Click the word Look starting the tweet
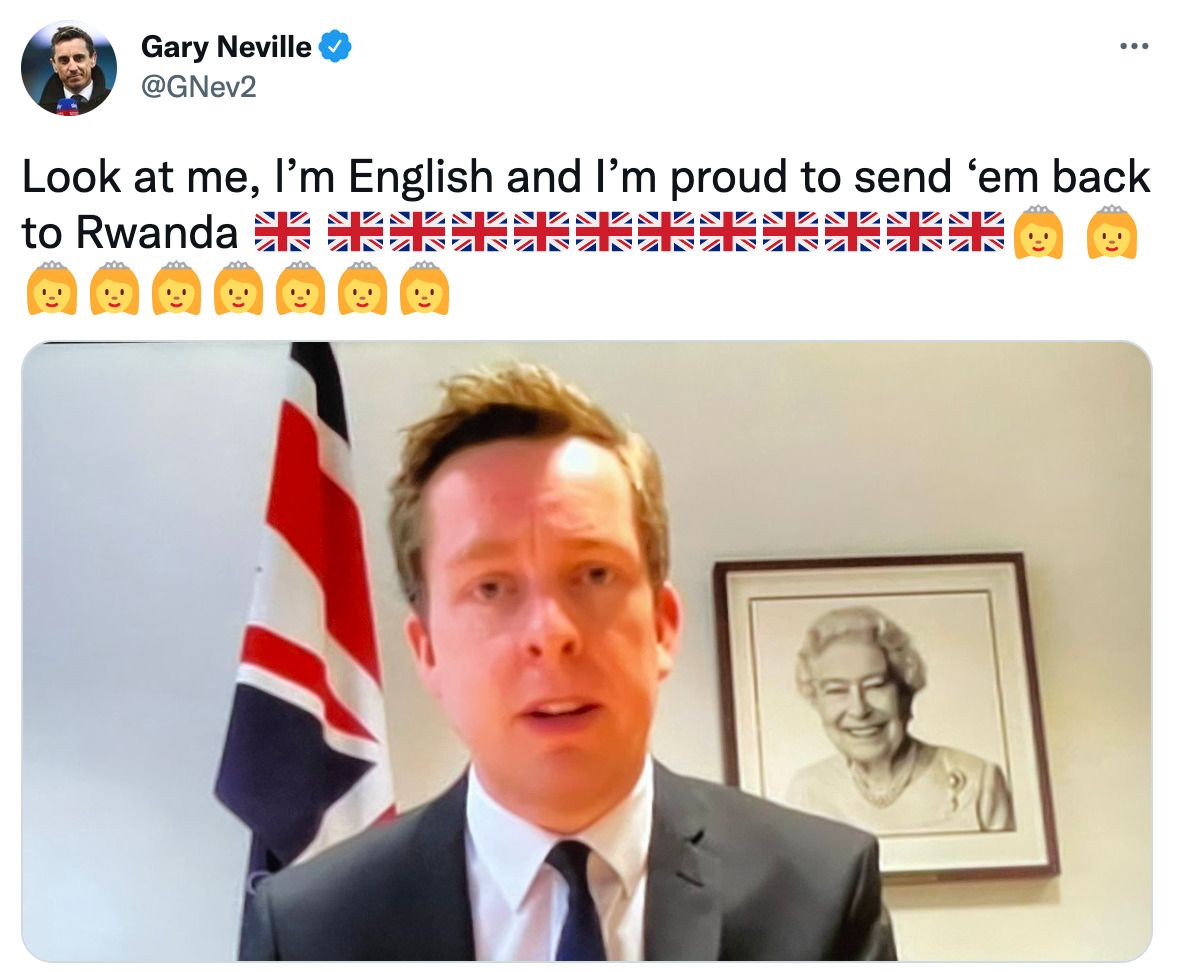The height and width of the screenshot is (972, 1182). click(x=72, y=176)
